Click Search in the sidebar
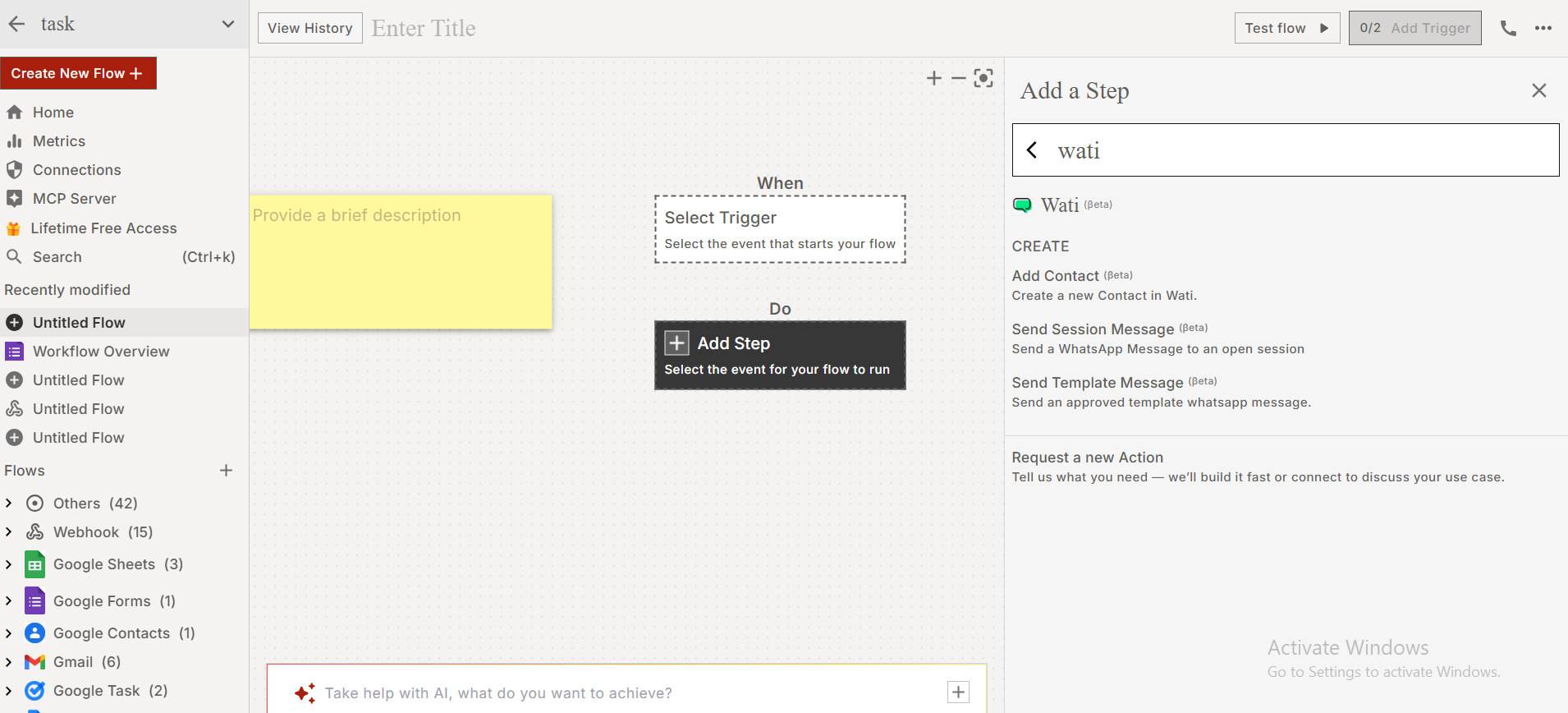Image resolution: width=1568 pixels, height=713 pixels. pos(57,257)
